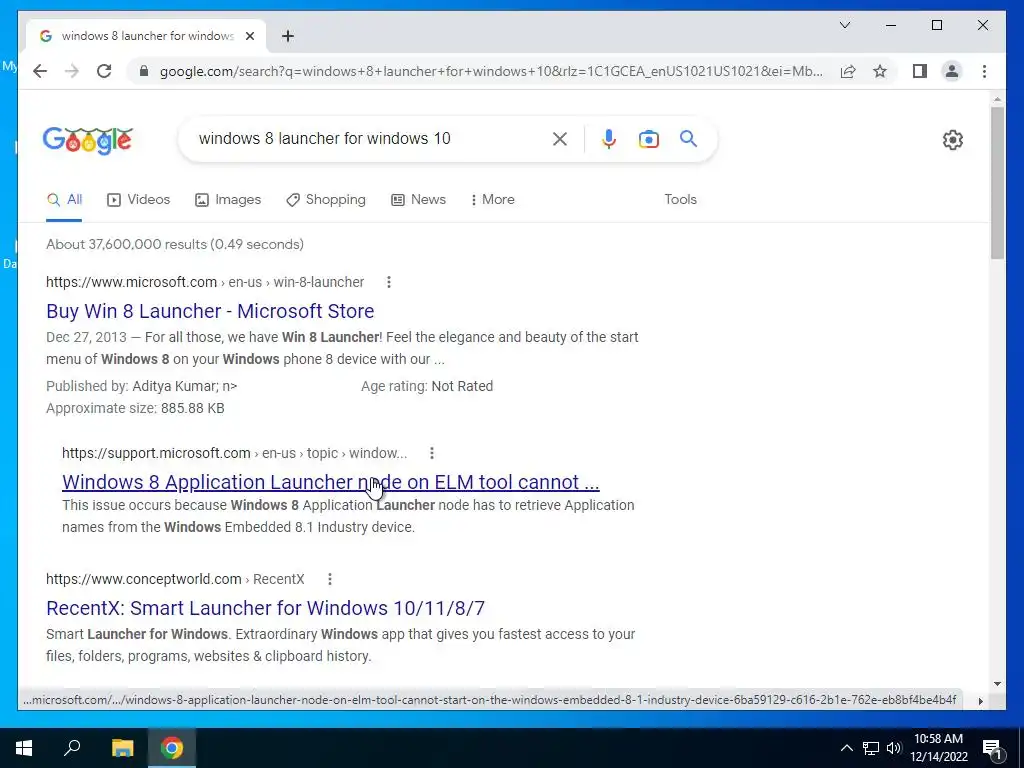Expand the More search categories

point(493,200)
